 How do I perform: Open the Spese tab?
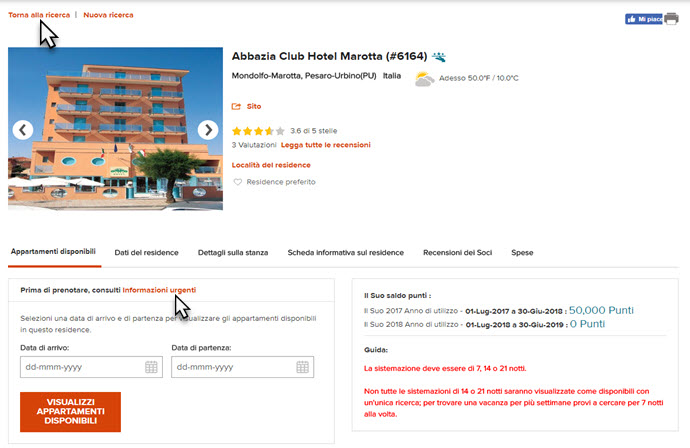(x=522, y=253)
